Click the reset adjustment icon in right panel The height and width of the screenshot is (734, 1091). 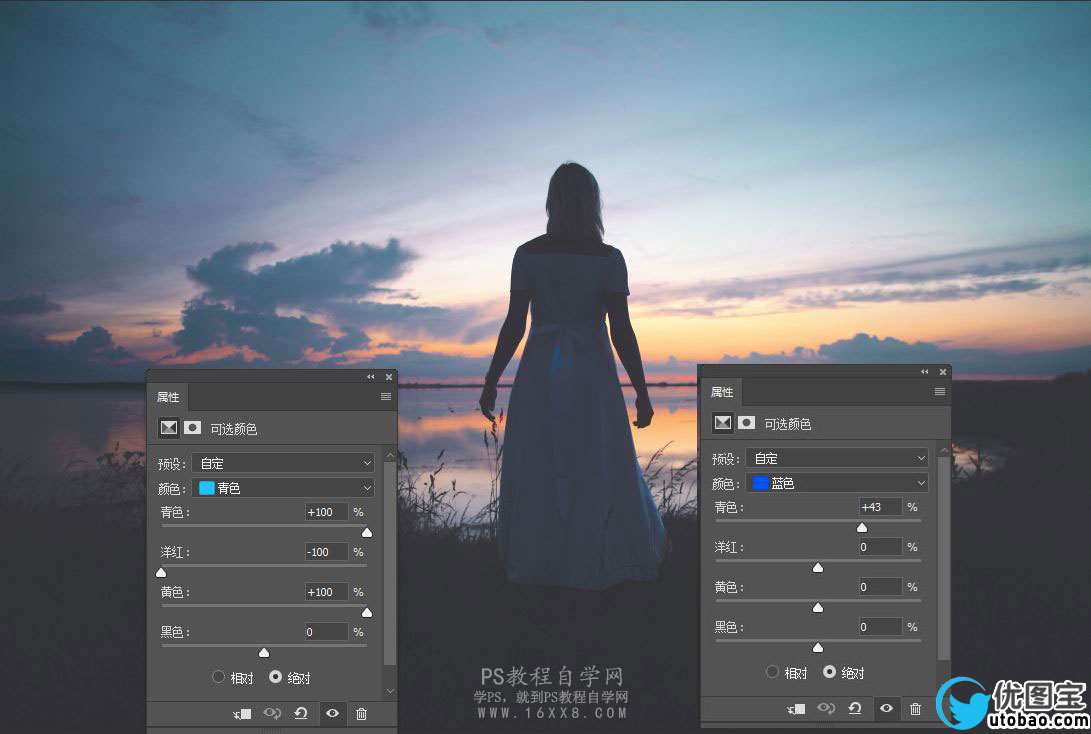855,708
